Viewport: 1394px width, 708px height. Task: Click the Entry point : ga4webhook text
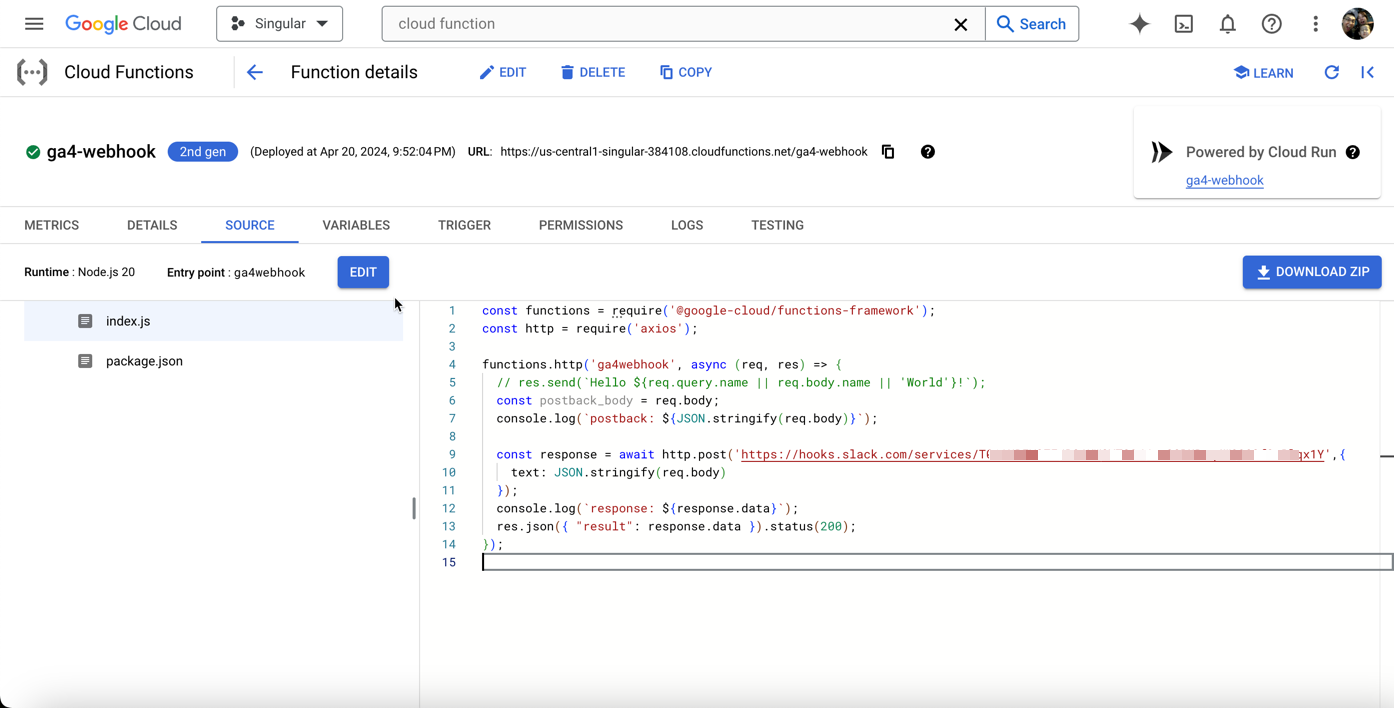(236, 272)
